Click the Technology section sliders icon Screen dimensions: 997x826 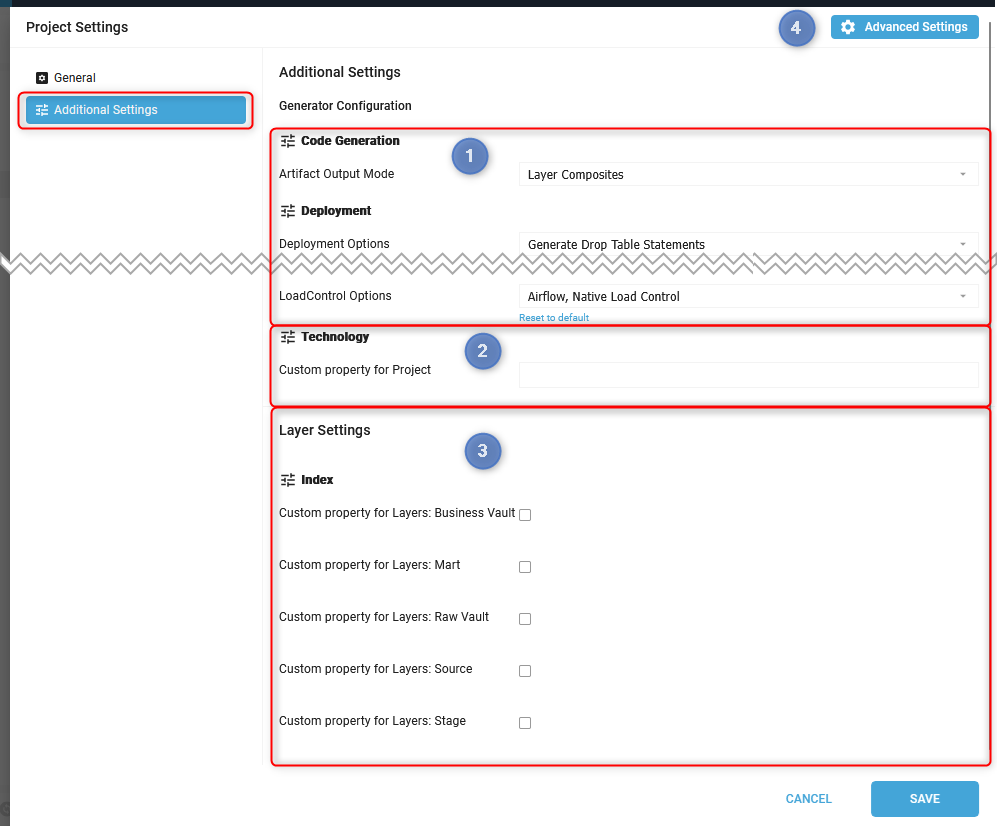coord(288,337)
